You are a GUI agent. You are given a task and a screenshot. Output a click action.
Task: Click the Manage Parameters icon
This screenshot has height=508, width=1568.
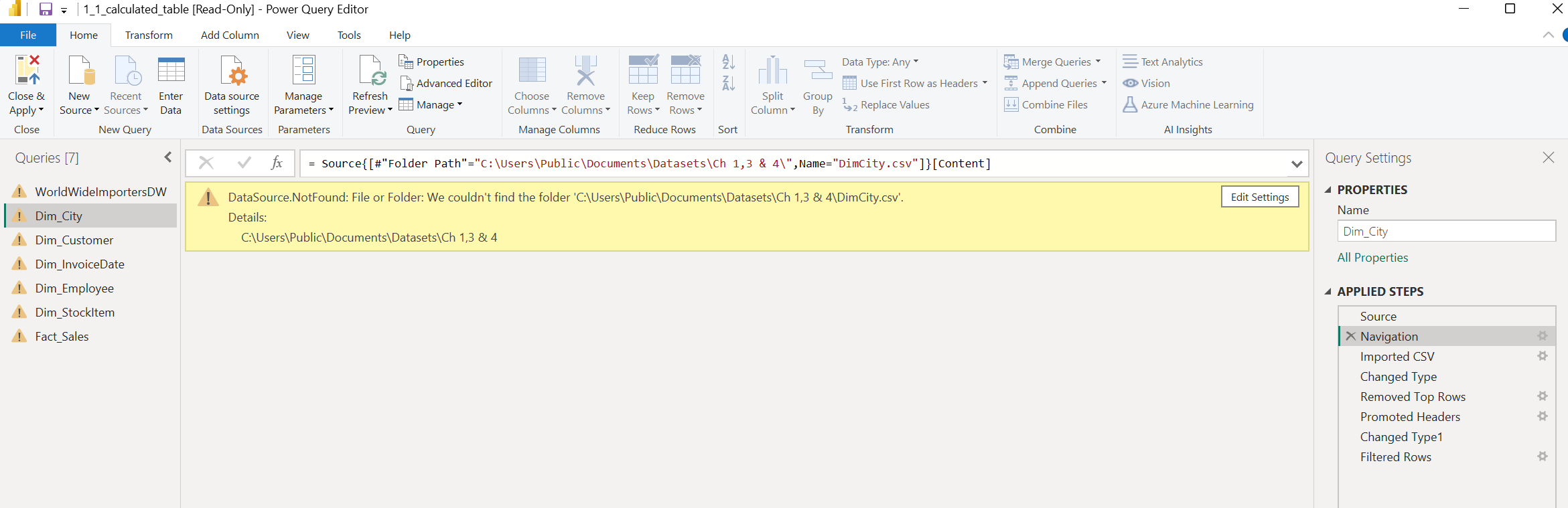304,70
